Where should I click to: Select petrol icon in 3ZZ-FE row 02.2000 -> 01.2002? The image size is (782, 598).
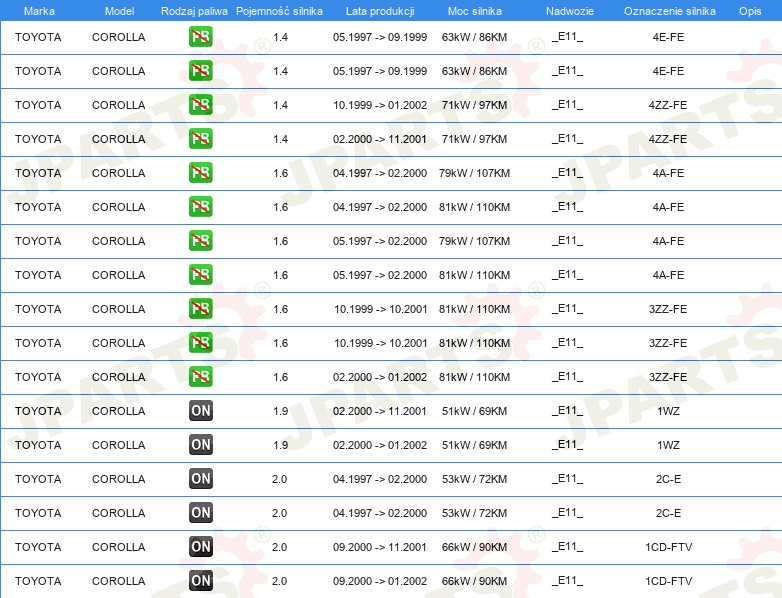point(200,377)
